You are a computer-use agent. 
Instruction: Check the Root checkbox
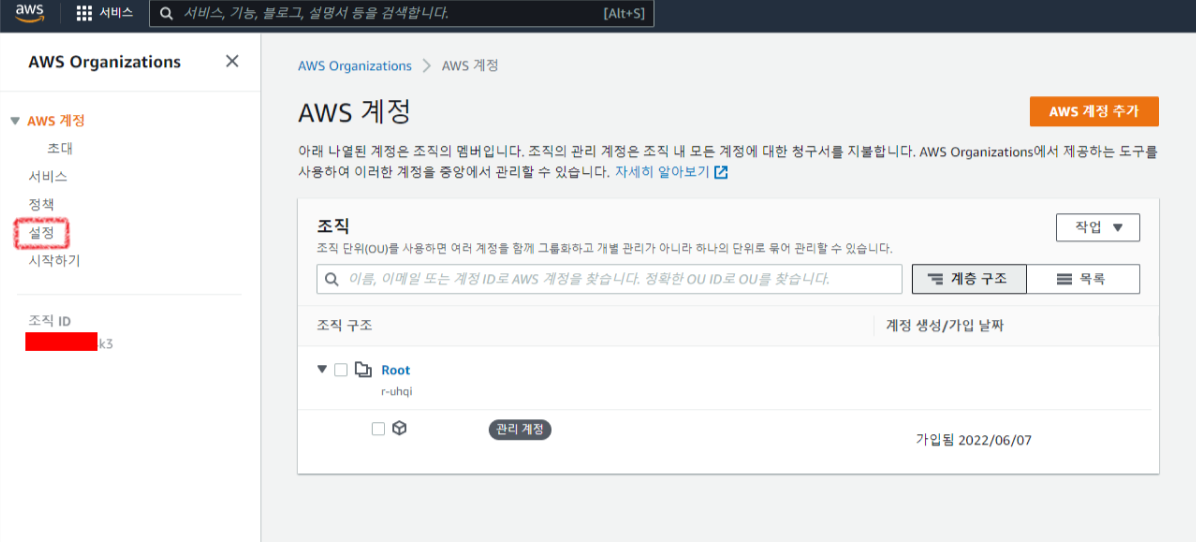click(x=341, y=370)
